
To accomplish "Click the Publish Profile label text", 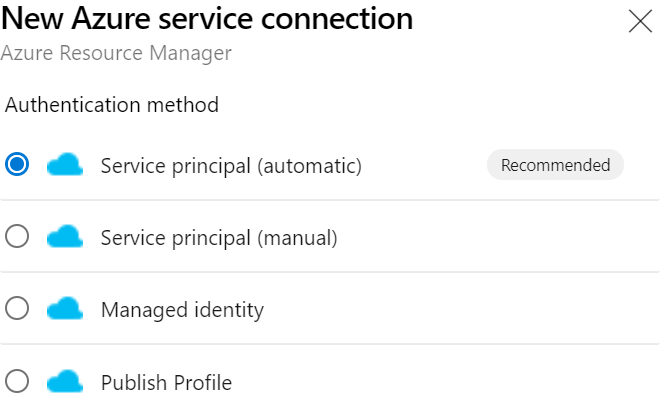I will pyautogui.click(x=166, y=382).
